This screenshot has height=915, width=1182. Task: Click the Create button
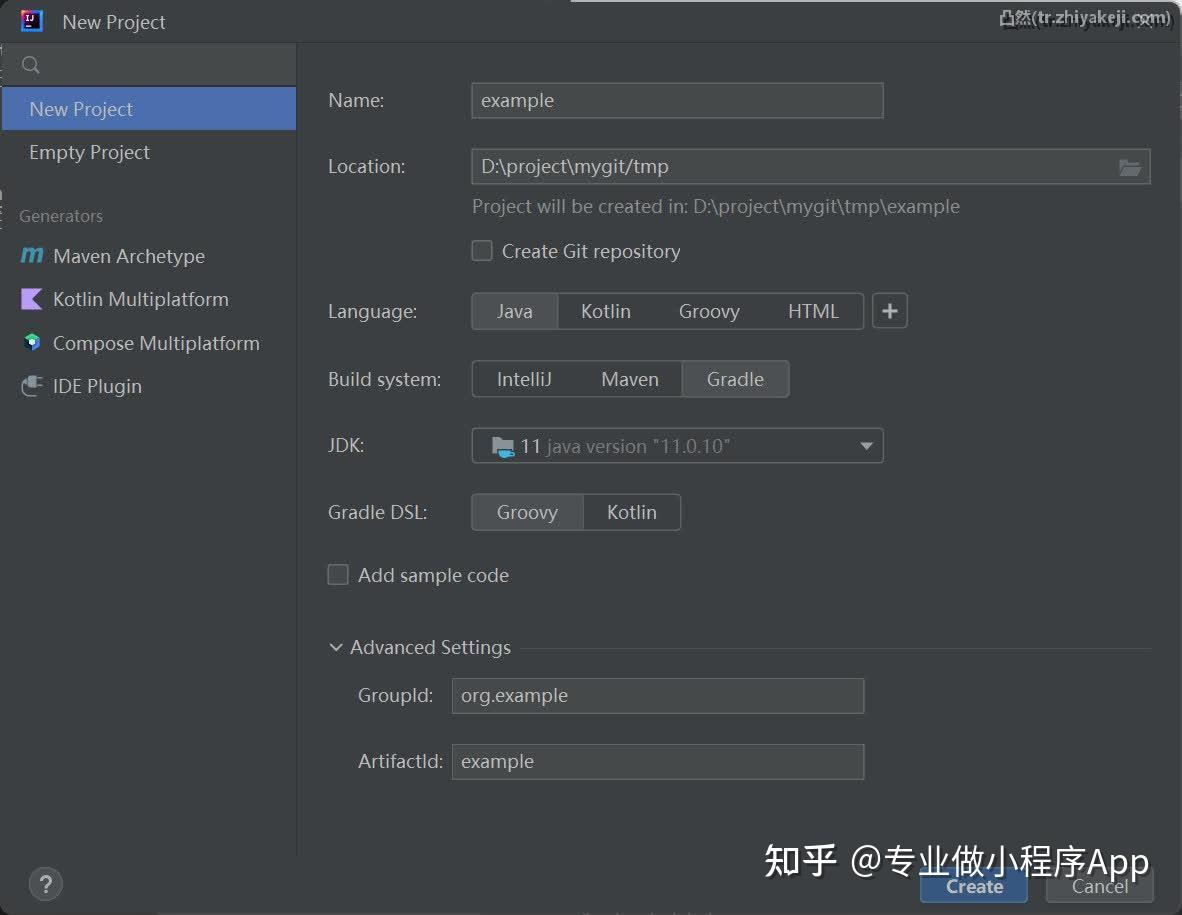coord(974,886)
